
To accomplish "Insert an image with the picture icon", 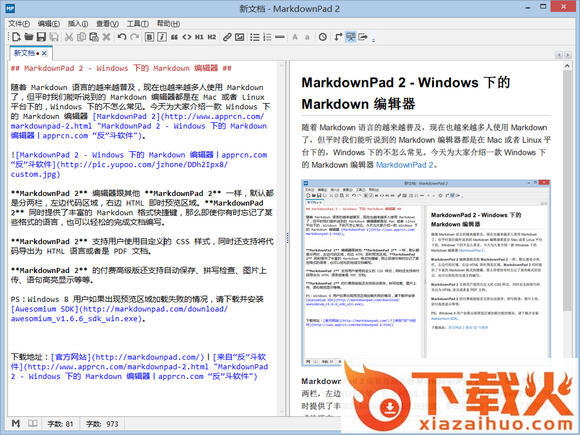I will (240, 37).
